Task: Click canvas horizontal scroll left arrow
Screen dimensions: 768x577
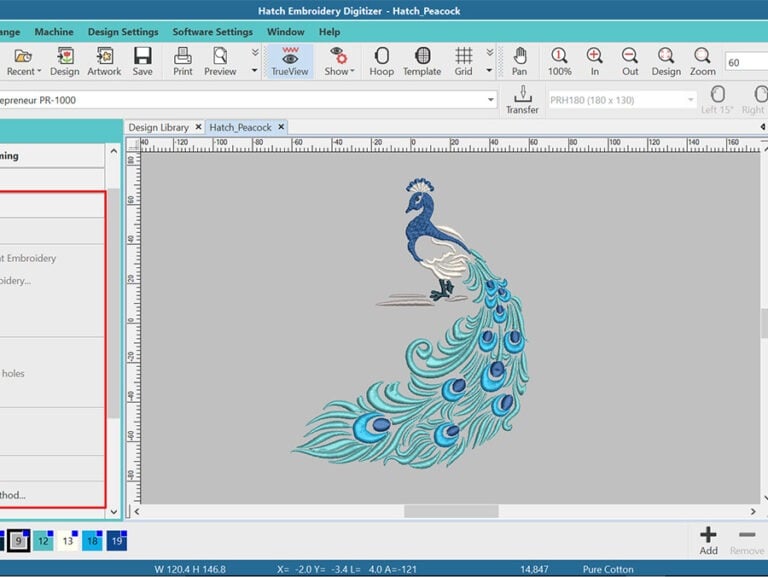Action: click(137, 511)
